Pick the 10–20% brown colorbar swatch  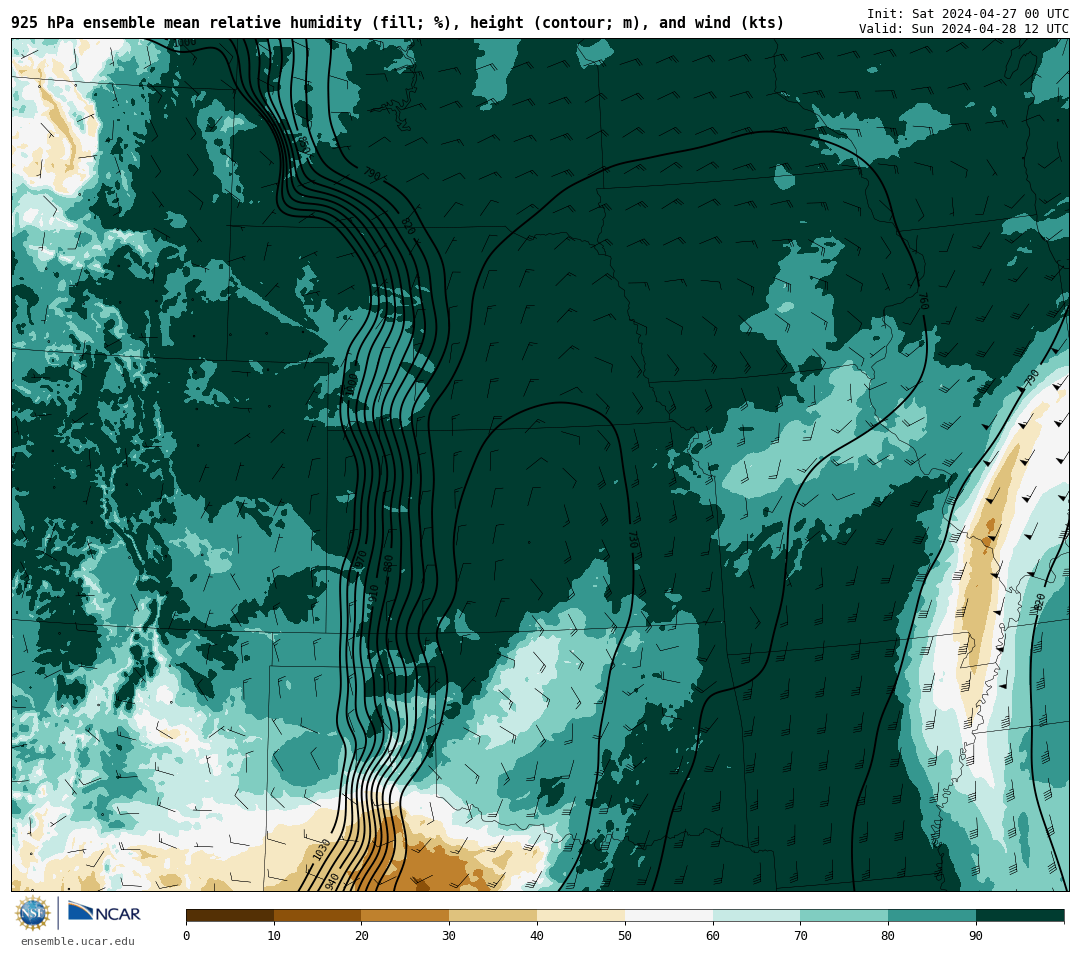(318, 915)
